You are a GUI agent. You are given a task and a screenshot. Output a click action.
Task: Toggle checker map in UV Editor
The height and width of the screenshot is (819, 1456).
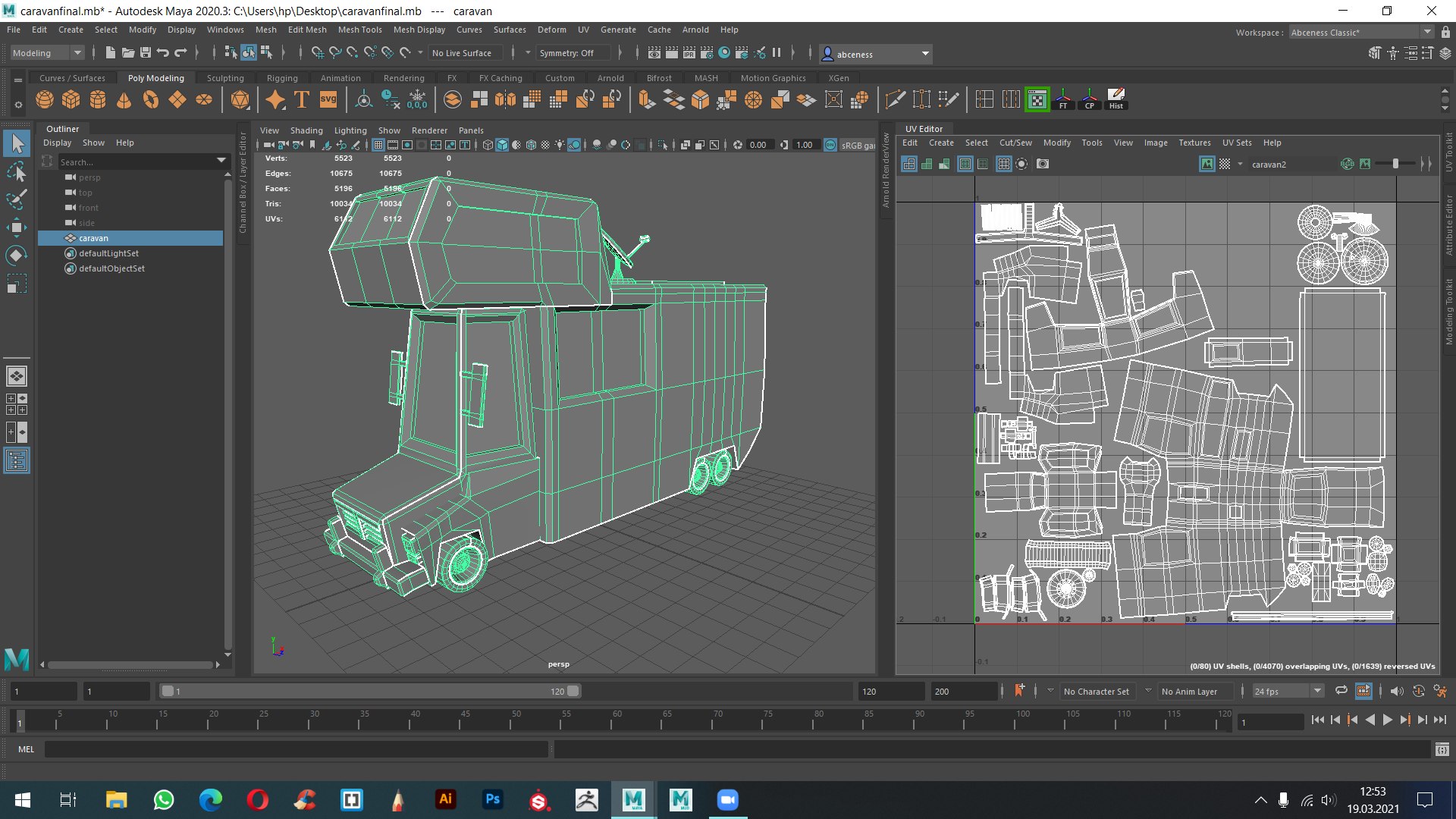(x=1225, y=164)
